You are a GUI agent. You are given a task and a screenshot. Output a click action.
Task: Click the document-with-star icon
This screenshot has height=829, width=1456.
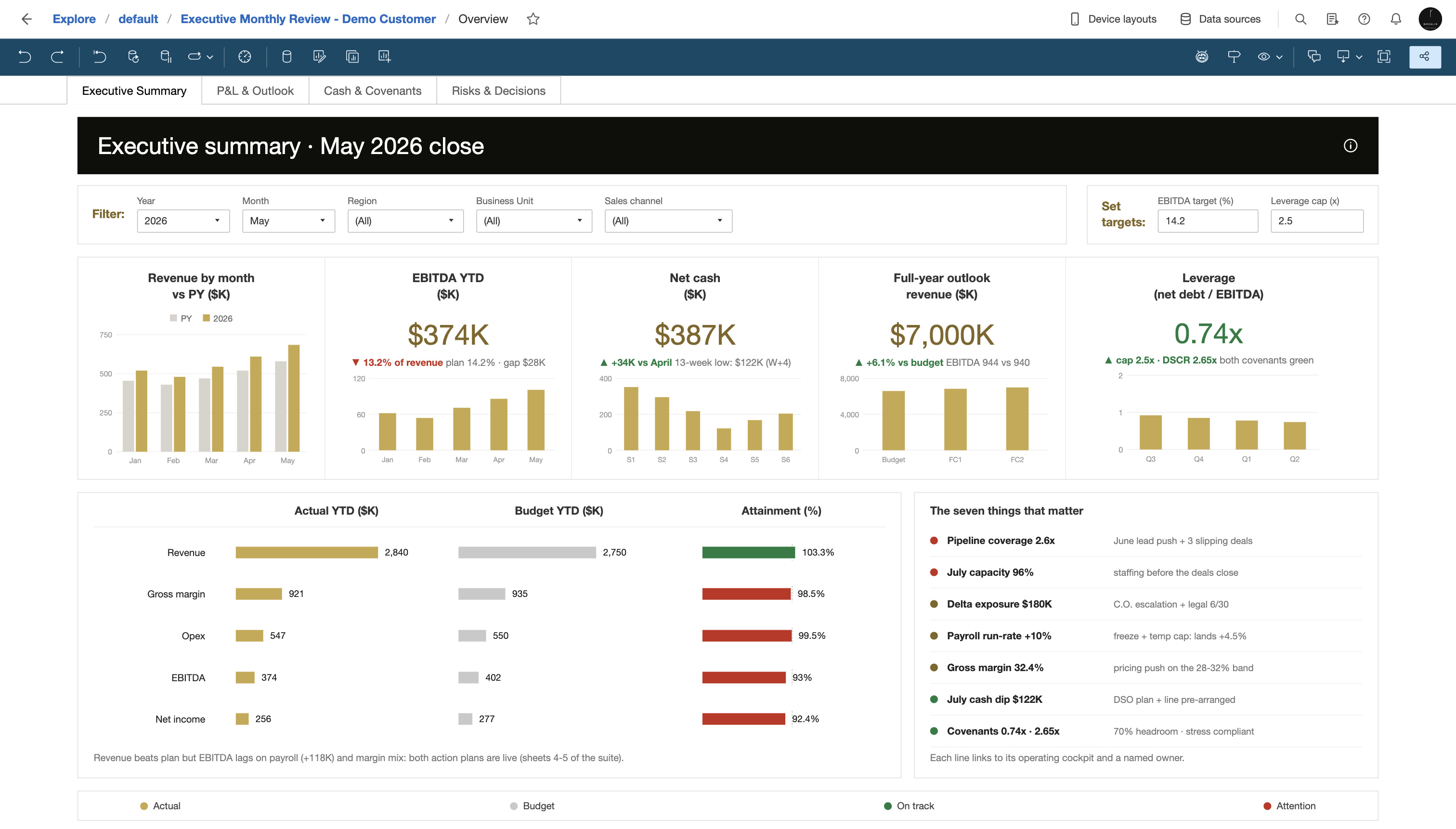click(1332, 19)
